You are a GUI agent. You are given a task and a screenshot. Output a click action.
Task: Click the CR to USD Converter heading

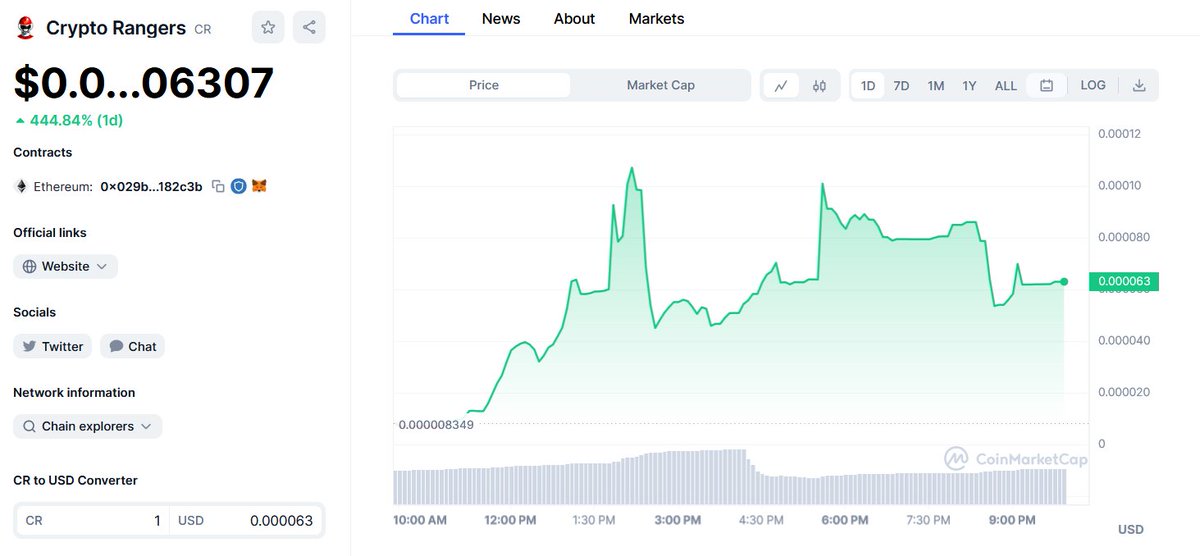point(75,480)
